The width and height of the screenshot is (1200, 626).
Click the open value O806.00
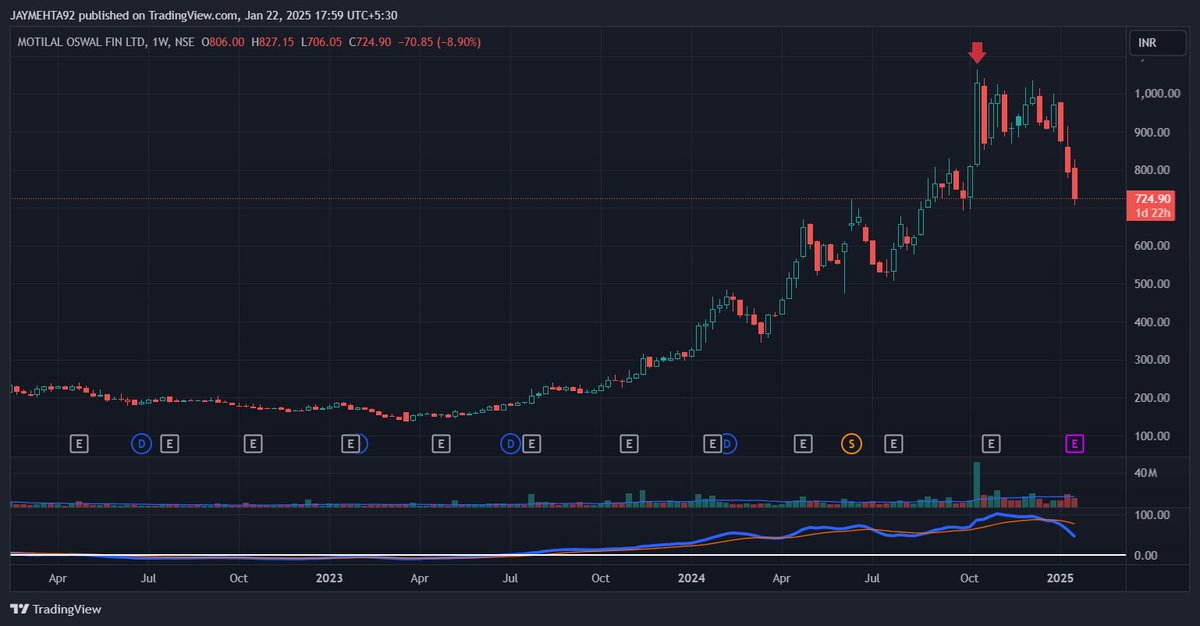click(x=224, y=43)
